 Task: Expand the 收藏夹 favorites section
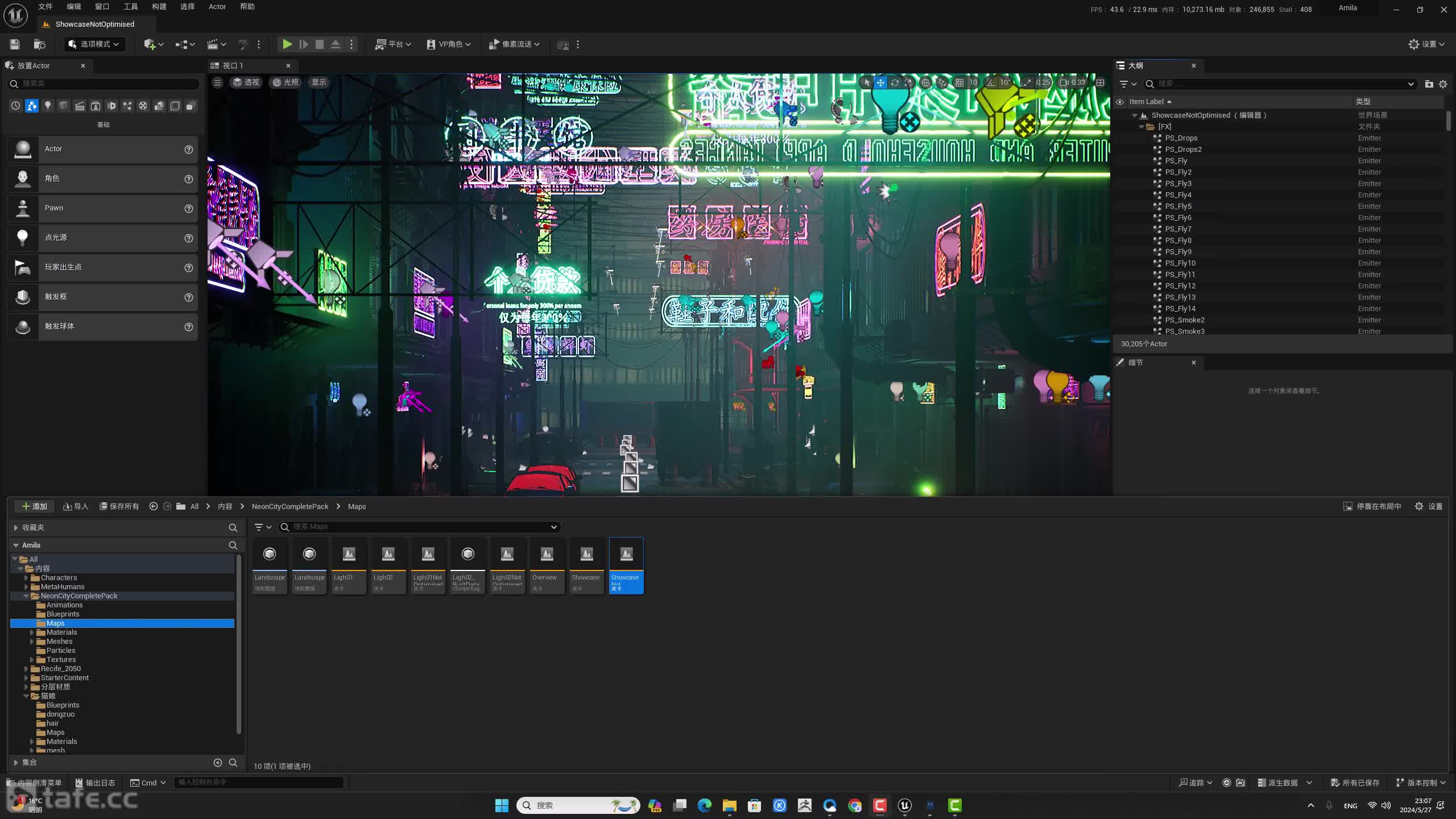coord(16,528)
